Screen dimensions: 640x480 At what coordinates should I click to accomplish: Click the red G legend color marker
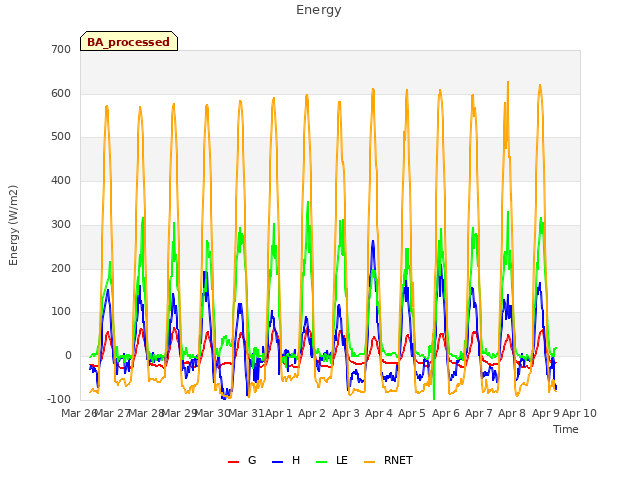(233, 462)
